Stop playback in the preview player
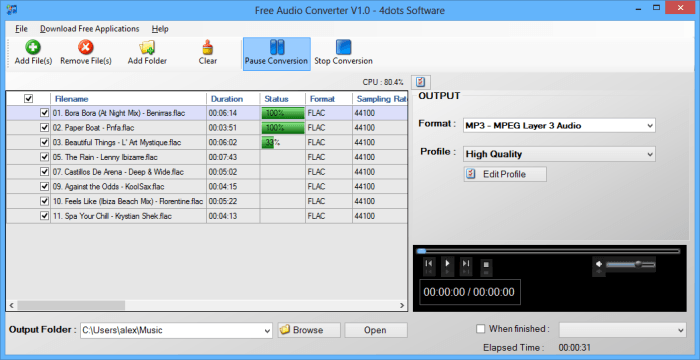The image size is (700, 360). coord(486,265)
